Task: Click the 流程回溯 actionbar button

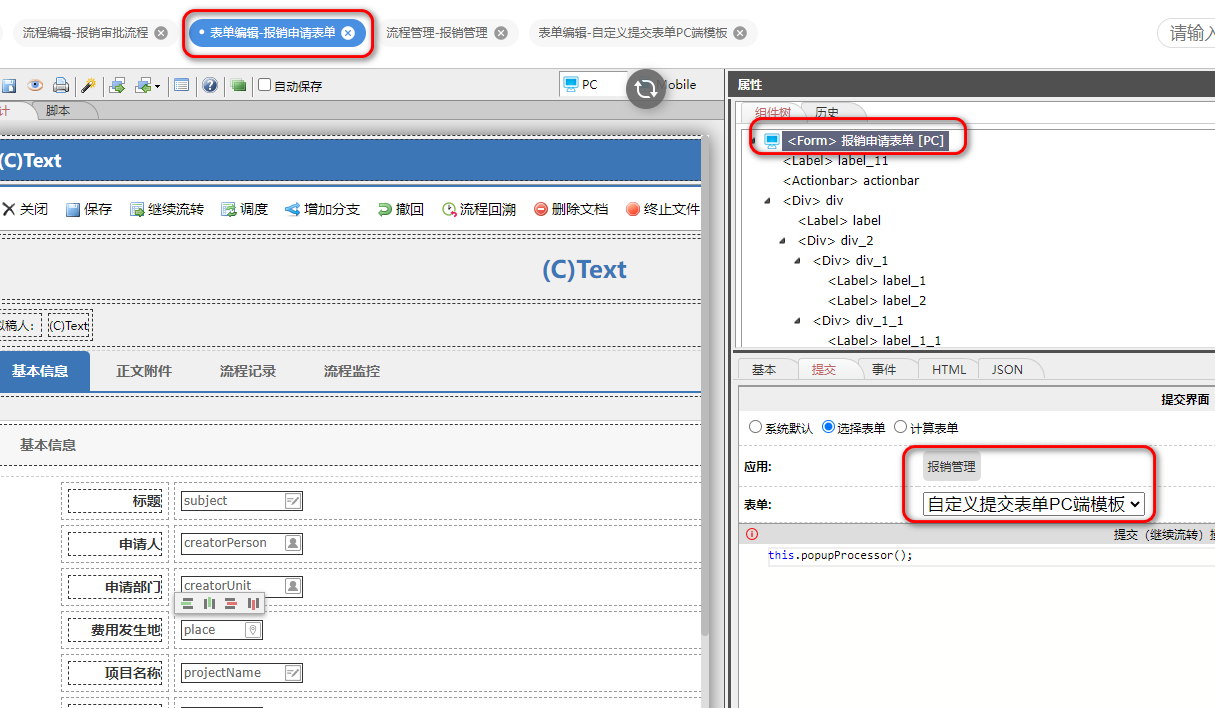Action: tap(479, 209)
